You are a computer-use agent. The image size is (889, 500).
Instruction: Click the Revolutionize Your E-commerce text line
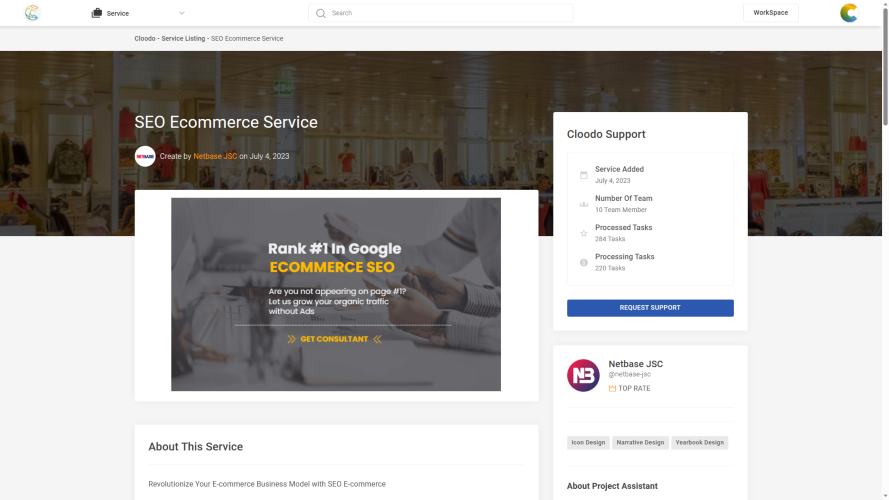point(267,484)
